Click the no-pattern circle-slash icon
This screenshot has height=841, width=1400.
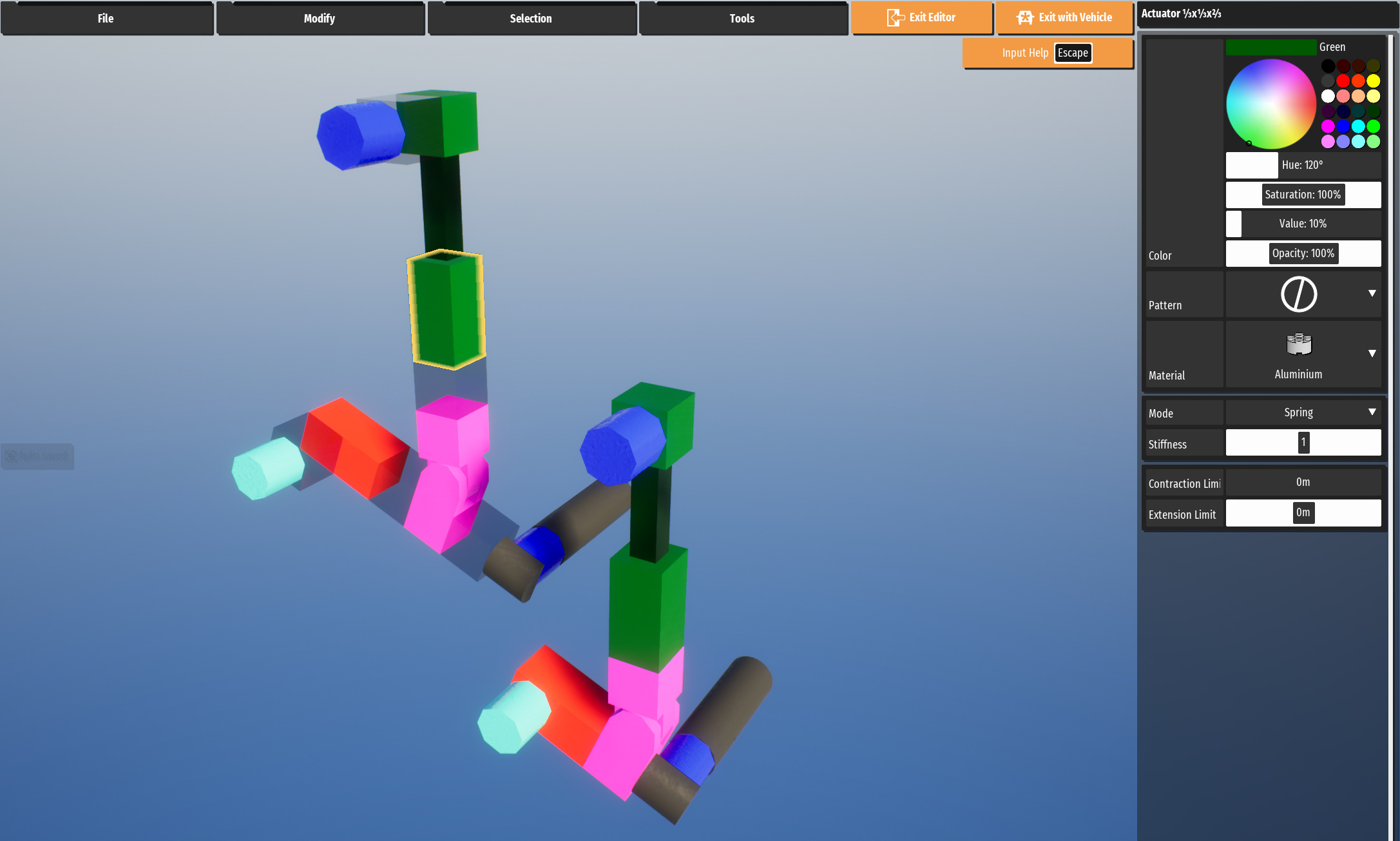pos(1299,295)
